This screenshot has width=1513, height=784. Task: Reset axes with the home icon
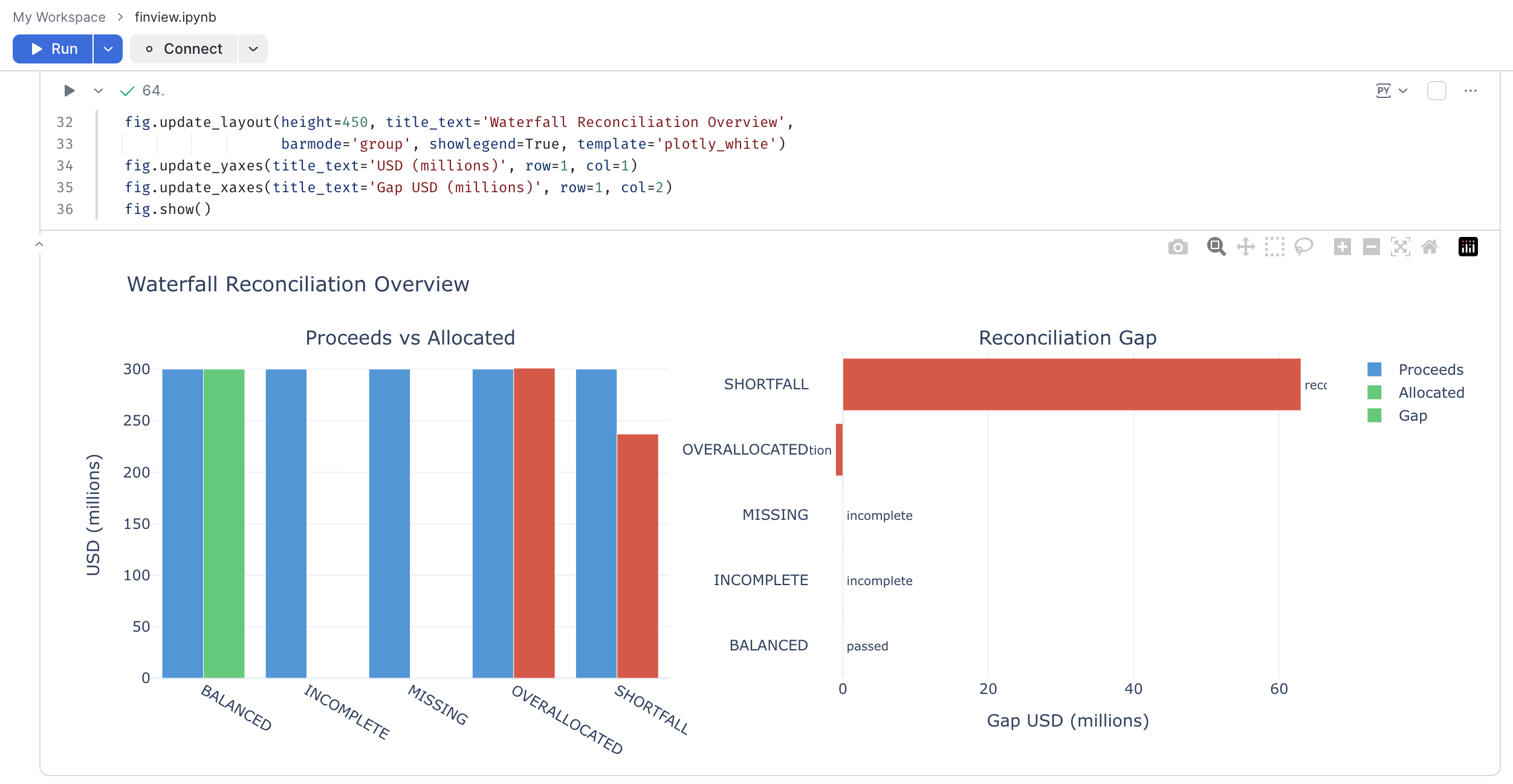click(x=1430, y=247)
